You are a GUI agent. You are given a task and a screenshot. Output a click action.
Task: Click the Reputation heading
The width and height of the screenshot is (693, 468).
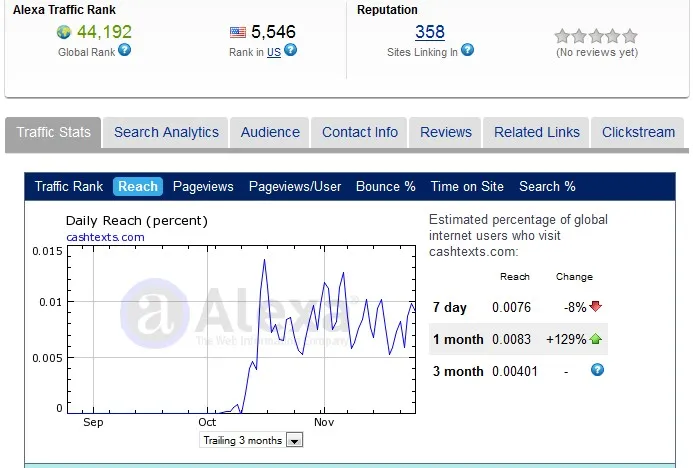[387, 10]
